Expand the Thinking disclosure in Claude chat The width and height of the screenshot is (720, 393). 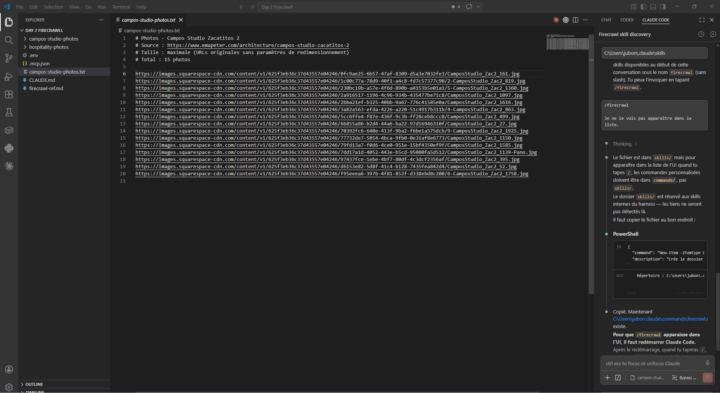(624, 144)
